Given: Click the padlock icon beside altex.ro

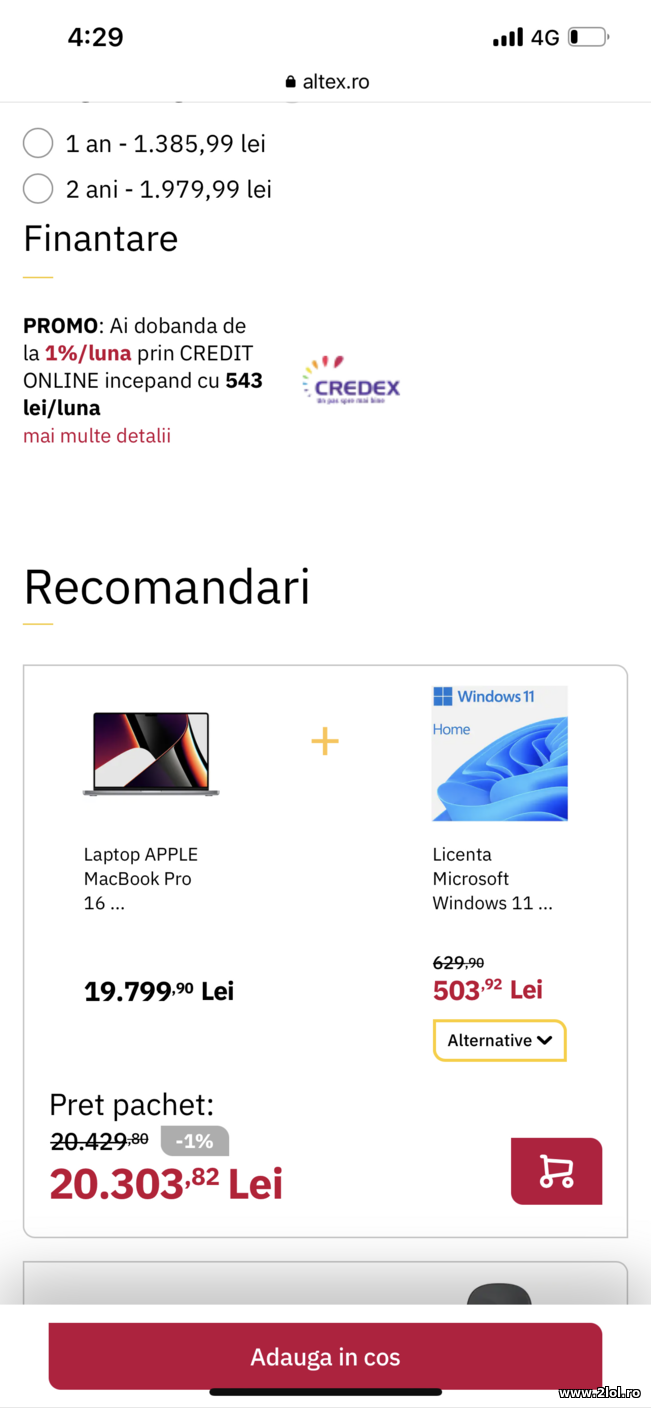Looking at the screenshot, I should (x=290, y=81).
